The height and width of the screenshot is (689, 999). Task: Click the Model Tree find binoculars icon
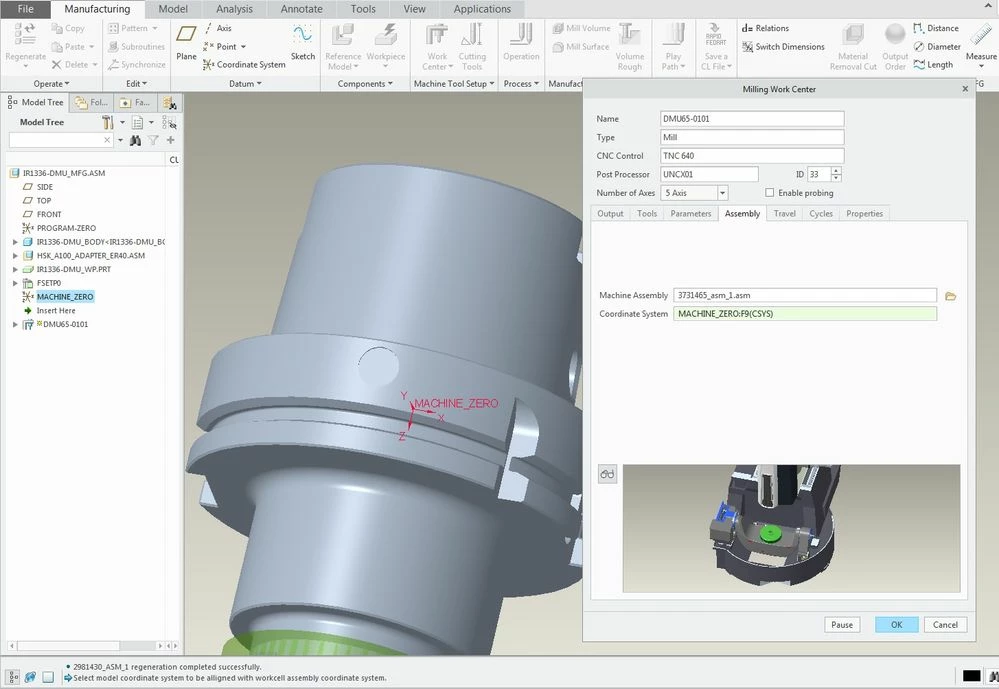click(135, 140)
